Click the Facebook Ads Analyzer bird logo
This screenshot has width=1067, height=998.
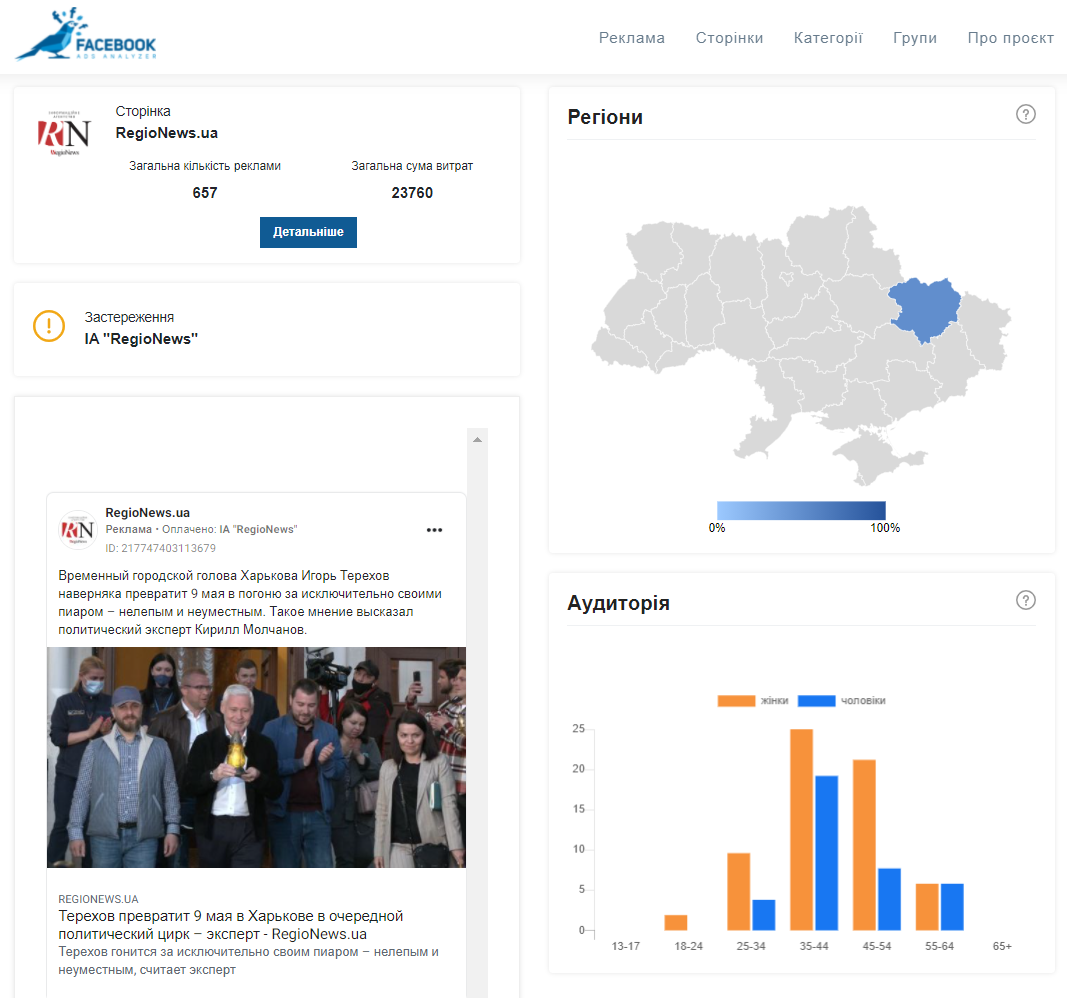[85, 35]
